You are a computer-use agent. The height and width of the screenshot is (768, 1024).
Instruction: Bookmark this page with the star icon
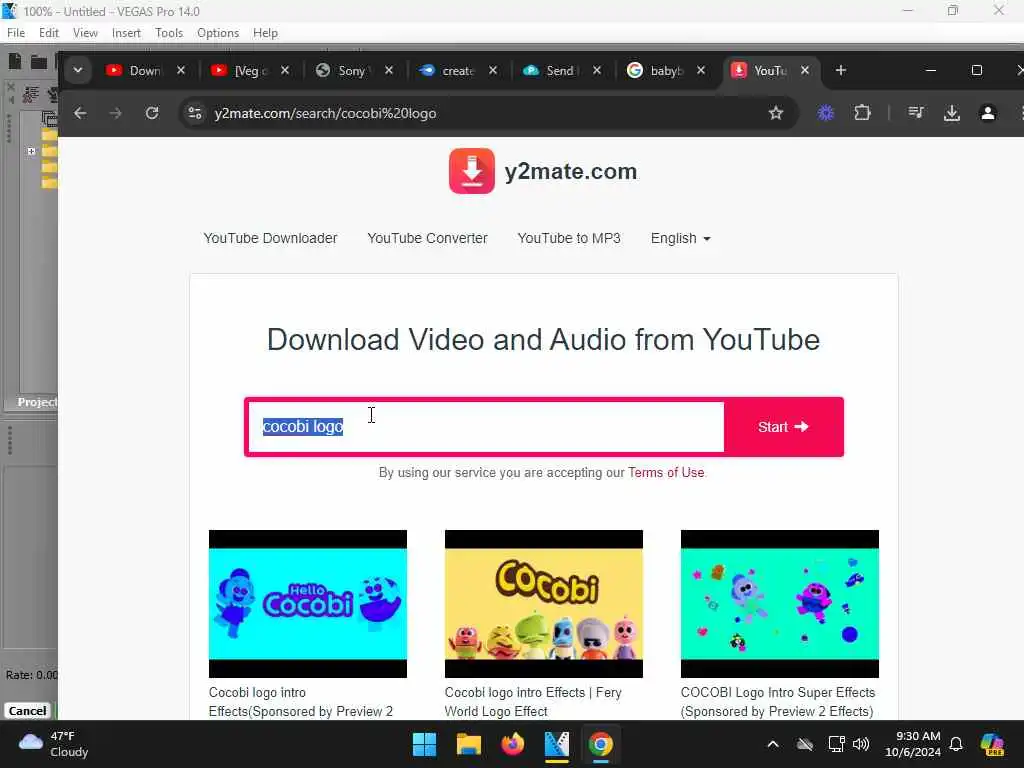click(x=775, y=113)
